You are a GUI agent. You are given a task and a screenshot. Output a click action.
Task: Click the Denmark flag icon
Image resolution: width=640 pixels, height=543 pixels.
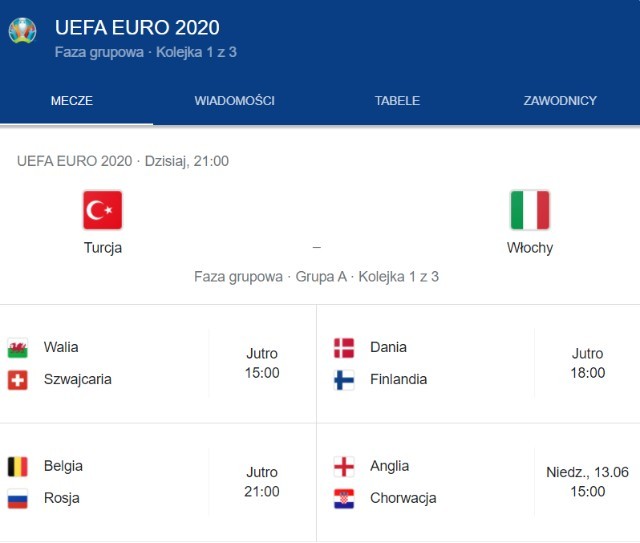point(343,348)
